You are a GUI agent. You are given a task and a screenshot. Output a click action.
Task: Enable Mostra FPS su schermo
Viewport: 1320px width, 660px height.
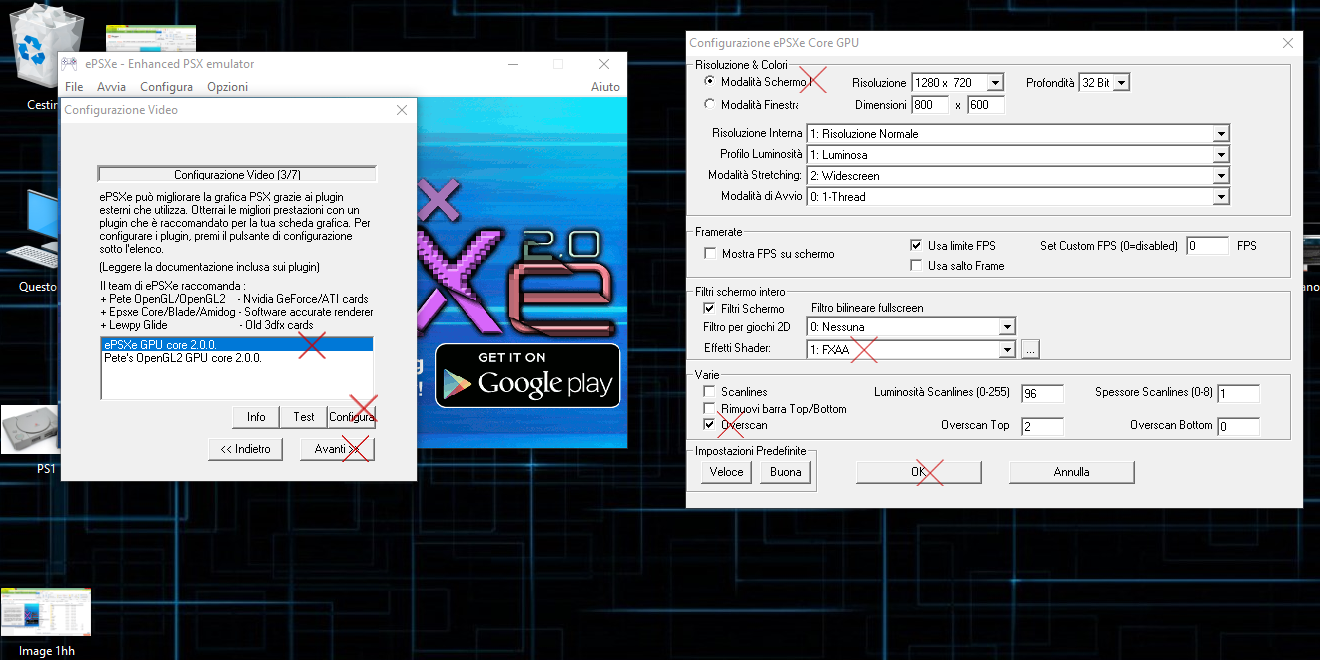(711, 252)
